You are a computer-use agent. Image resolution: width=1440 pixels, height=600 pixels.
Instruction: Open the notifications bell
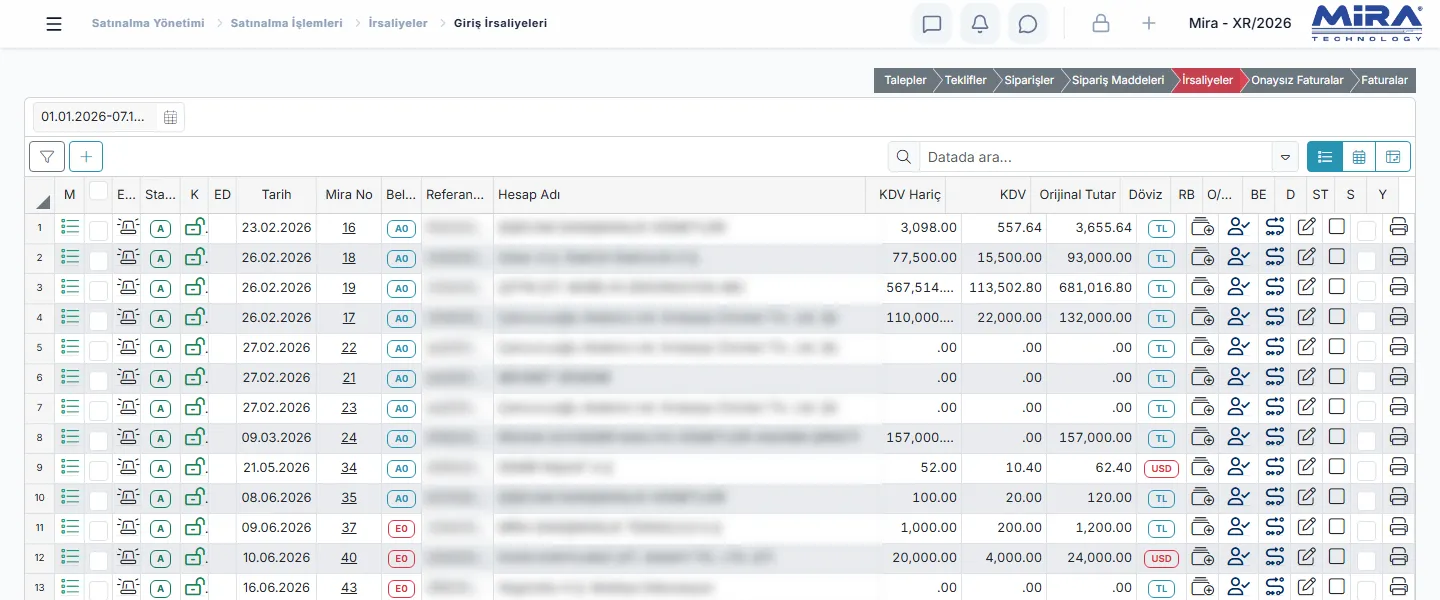[980, 24]
